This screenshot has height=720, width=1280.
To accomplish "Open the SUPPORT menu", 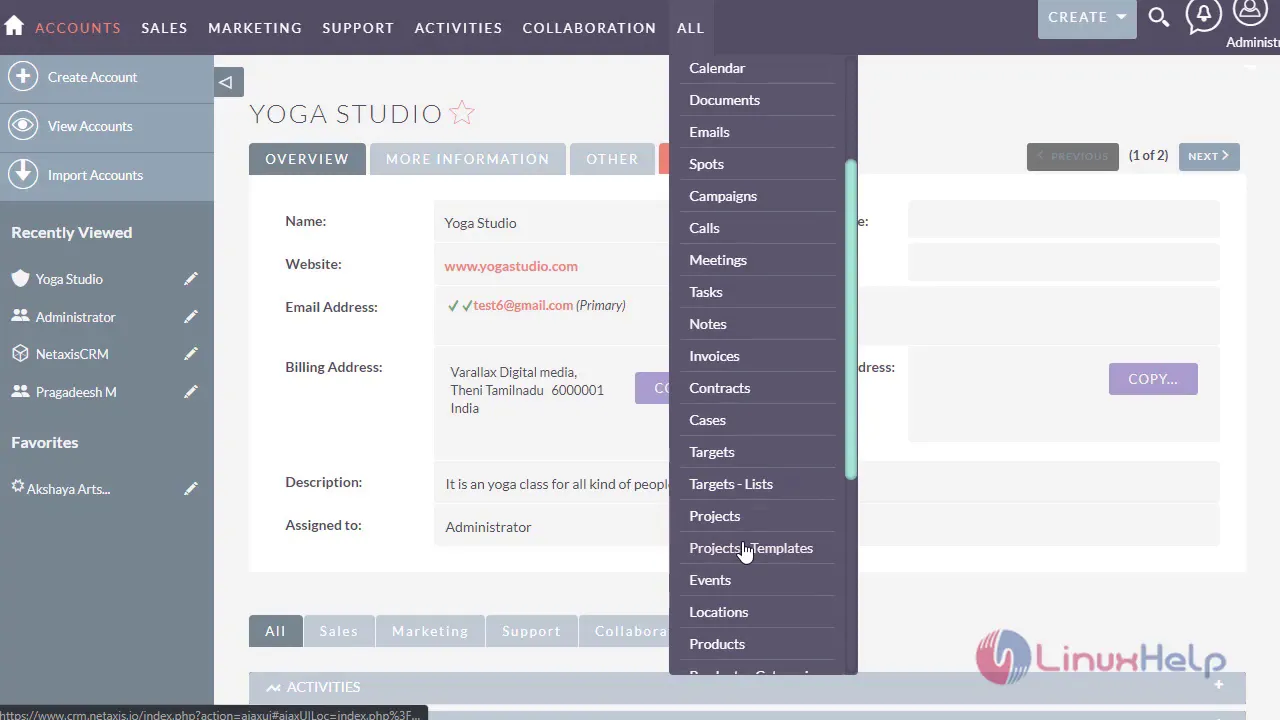I will click(x=358, y=28).
